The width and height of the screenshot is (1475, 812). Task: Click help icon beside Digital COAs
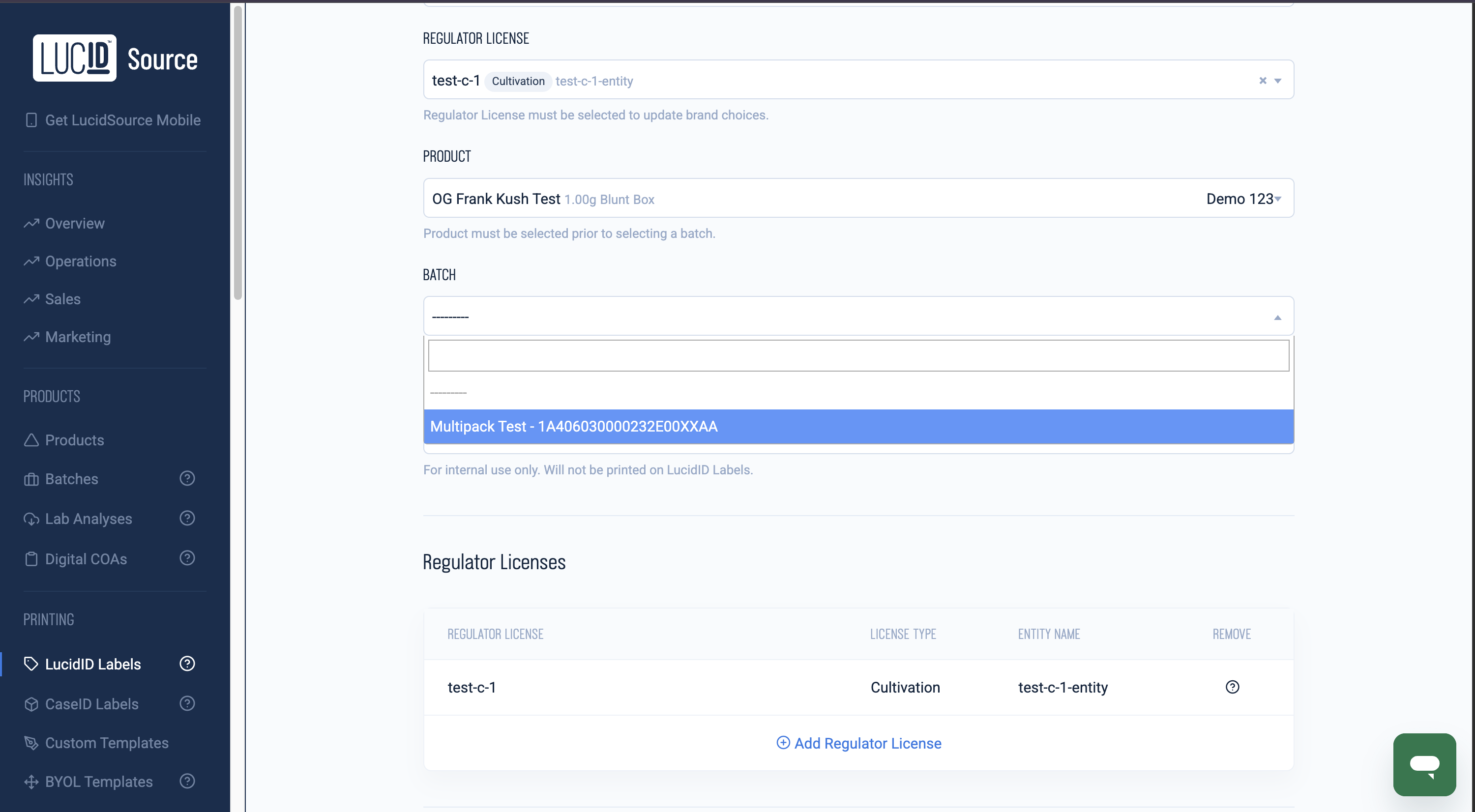[x=187, y=558]
